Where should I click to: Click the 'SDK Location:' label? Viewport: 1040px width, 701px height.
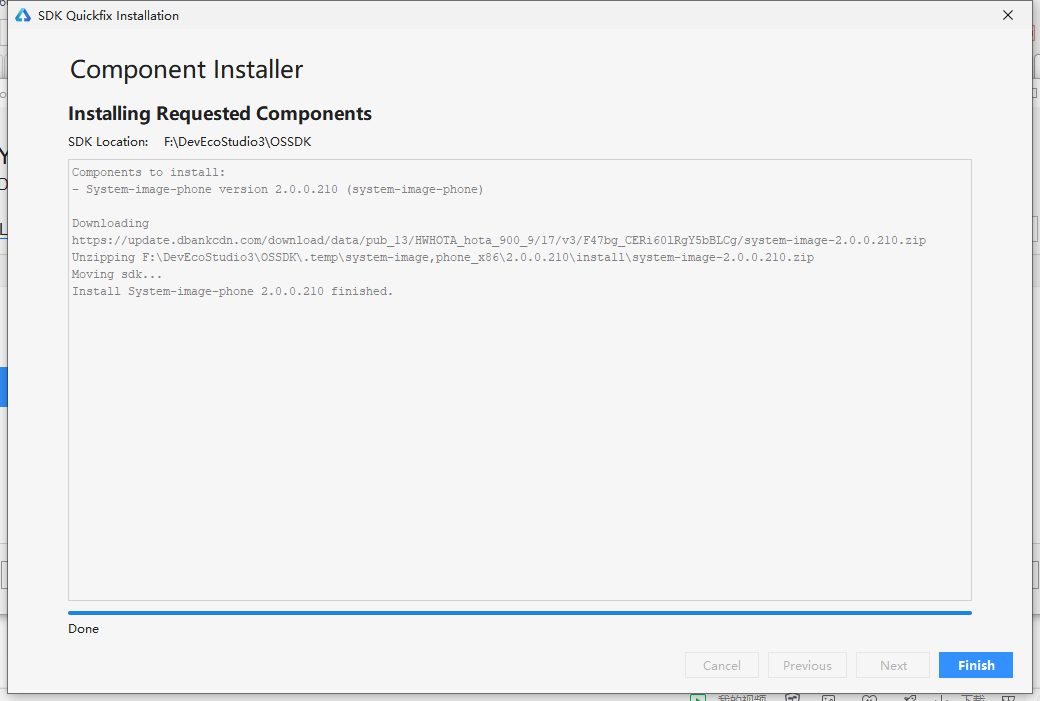click(x=108, y=142)
